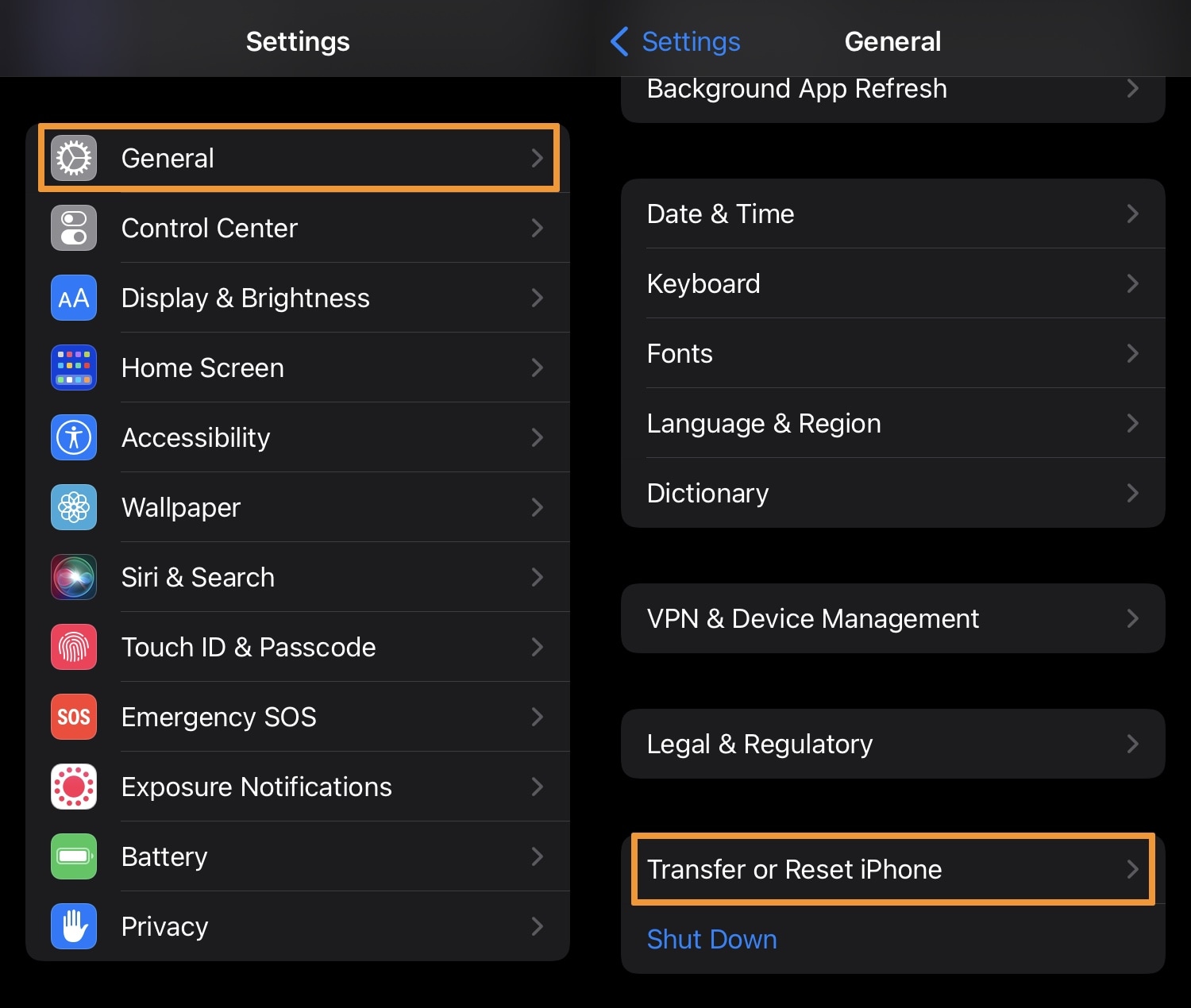Image resolution: width=1191 pixels, height=1008 pixels.
Task: Tap the Accessibility figure icon
Action: pyautogui.click(x=74, y=437)
